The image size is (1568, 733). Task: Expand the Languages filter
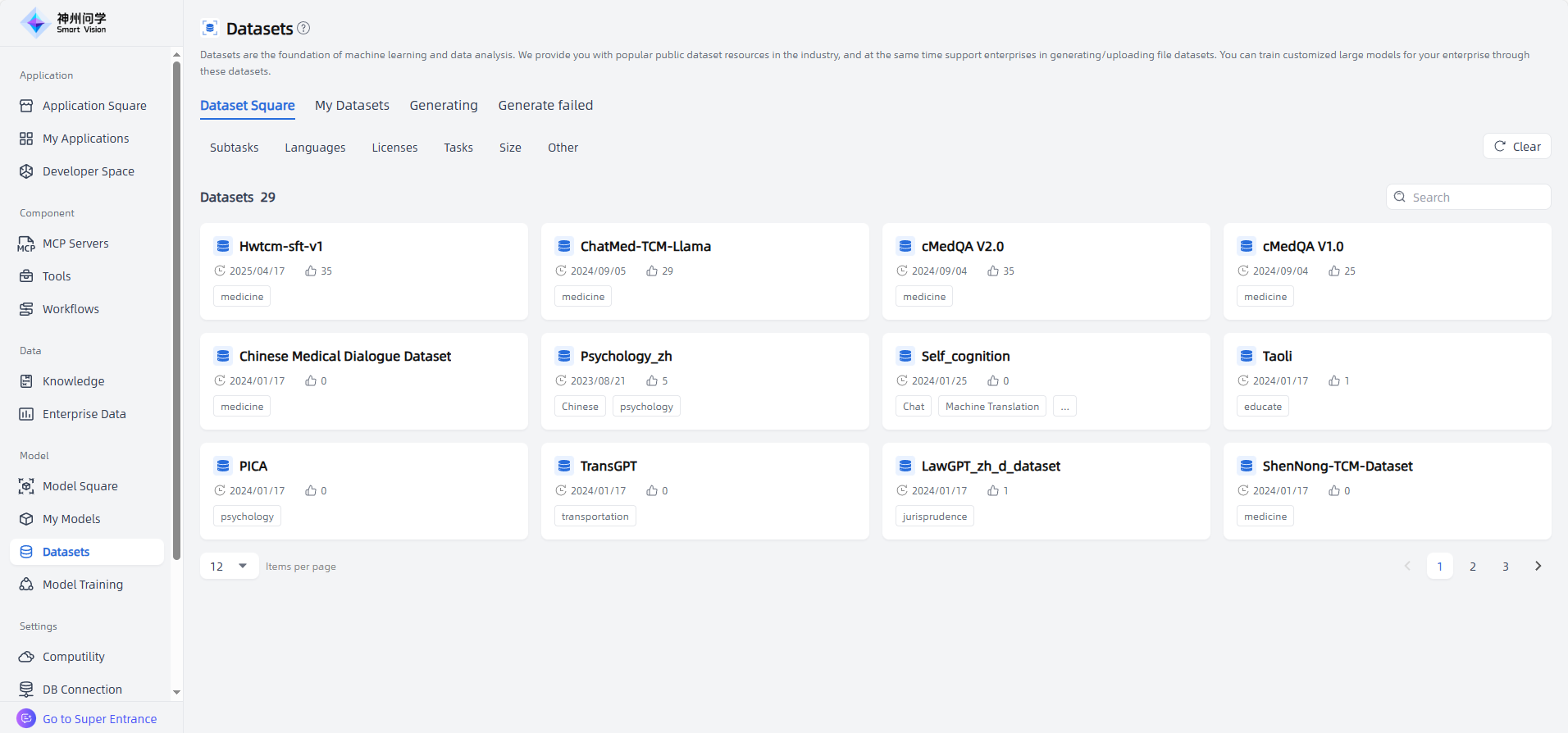[315, 148]
